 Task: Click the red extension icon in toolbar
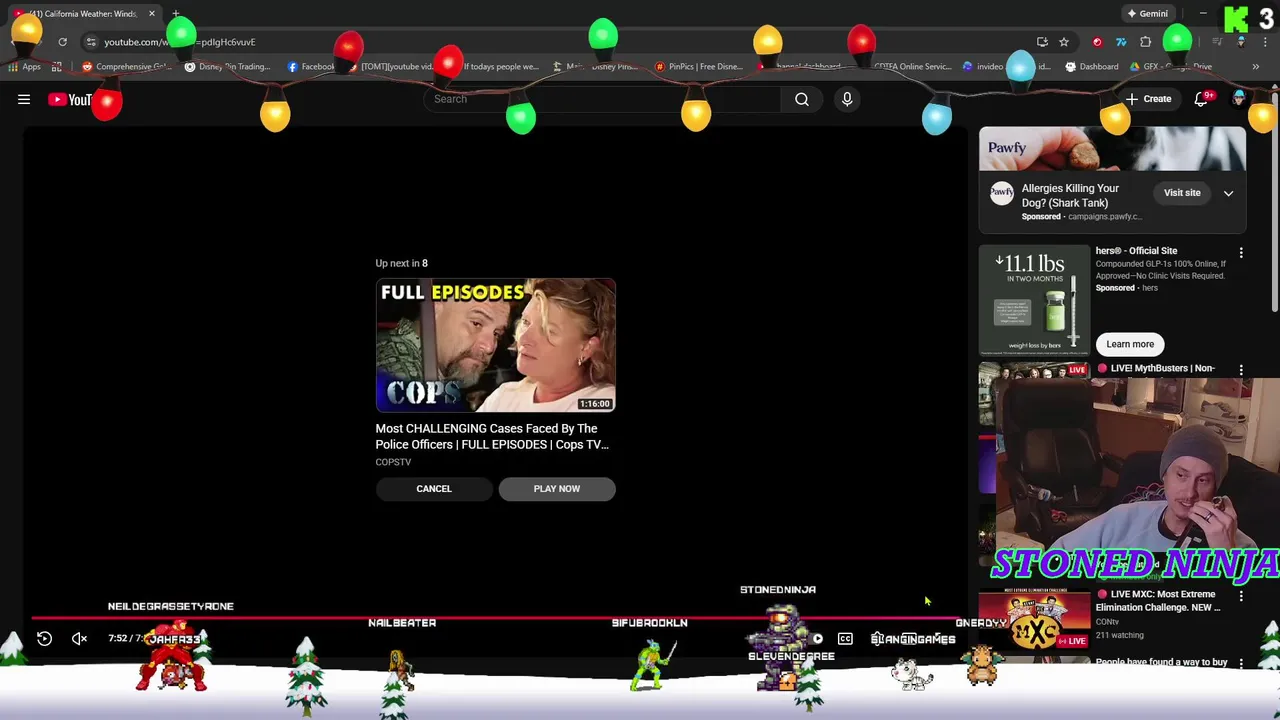1097,42
